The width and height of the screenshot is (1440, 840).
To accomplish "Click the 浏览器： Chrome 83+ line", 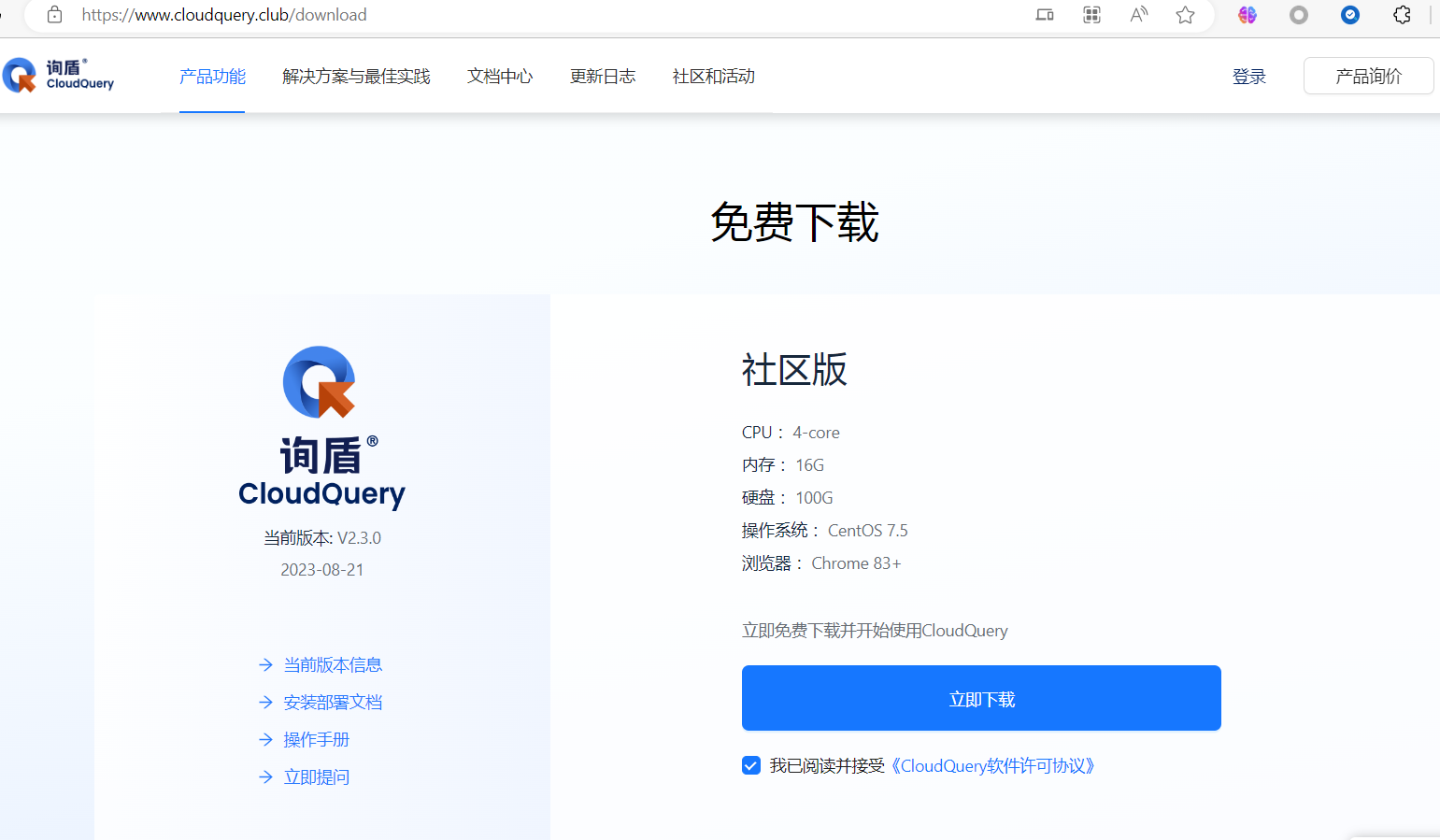I will click(821, 563).
